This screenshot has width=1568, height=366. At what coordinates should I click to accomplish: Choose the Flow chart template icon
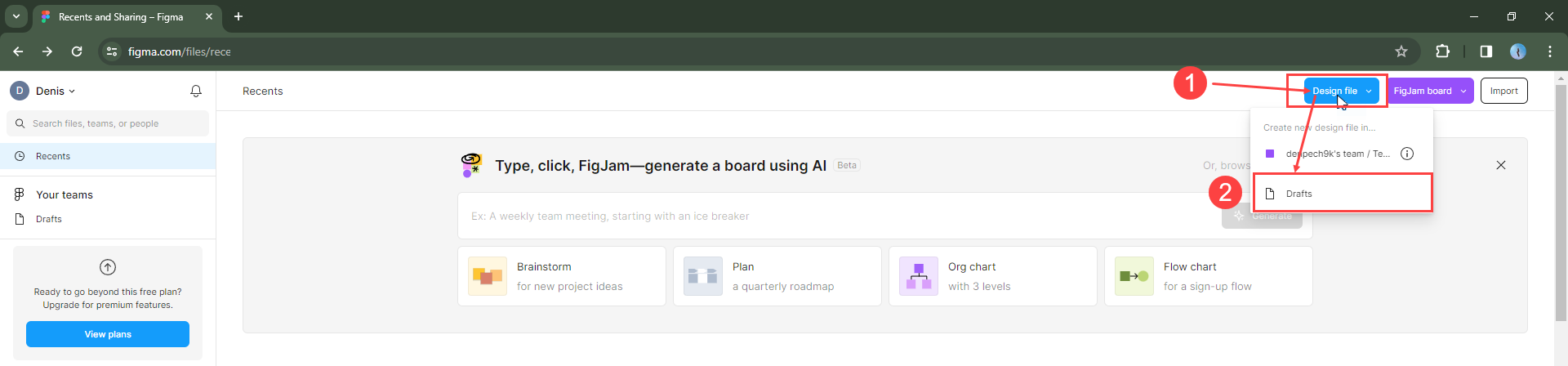coord(1134,276)
